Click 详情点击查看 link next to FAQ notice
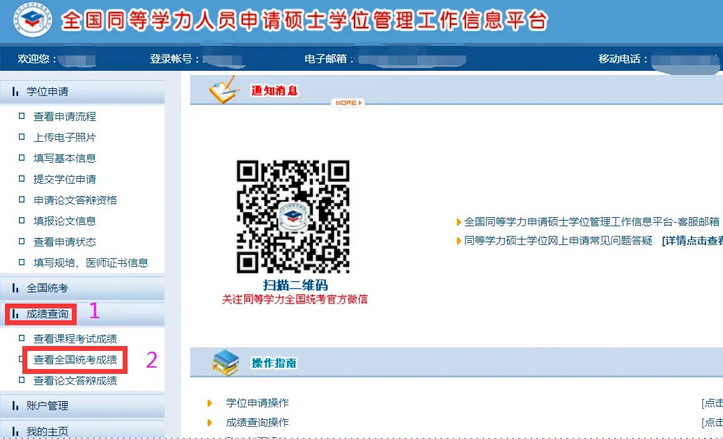This screenshot has height=439, width=723. click(692, 241)
